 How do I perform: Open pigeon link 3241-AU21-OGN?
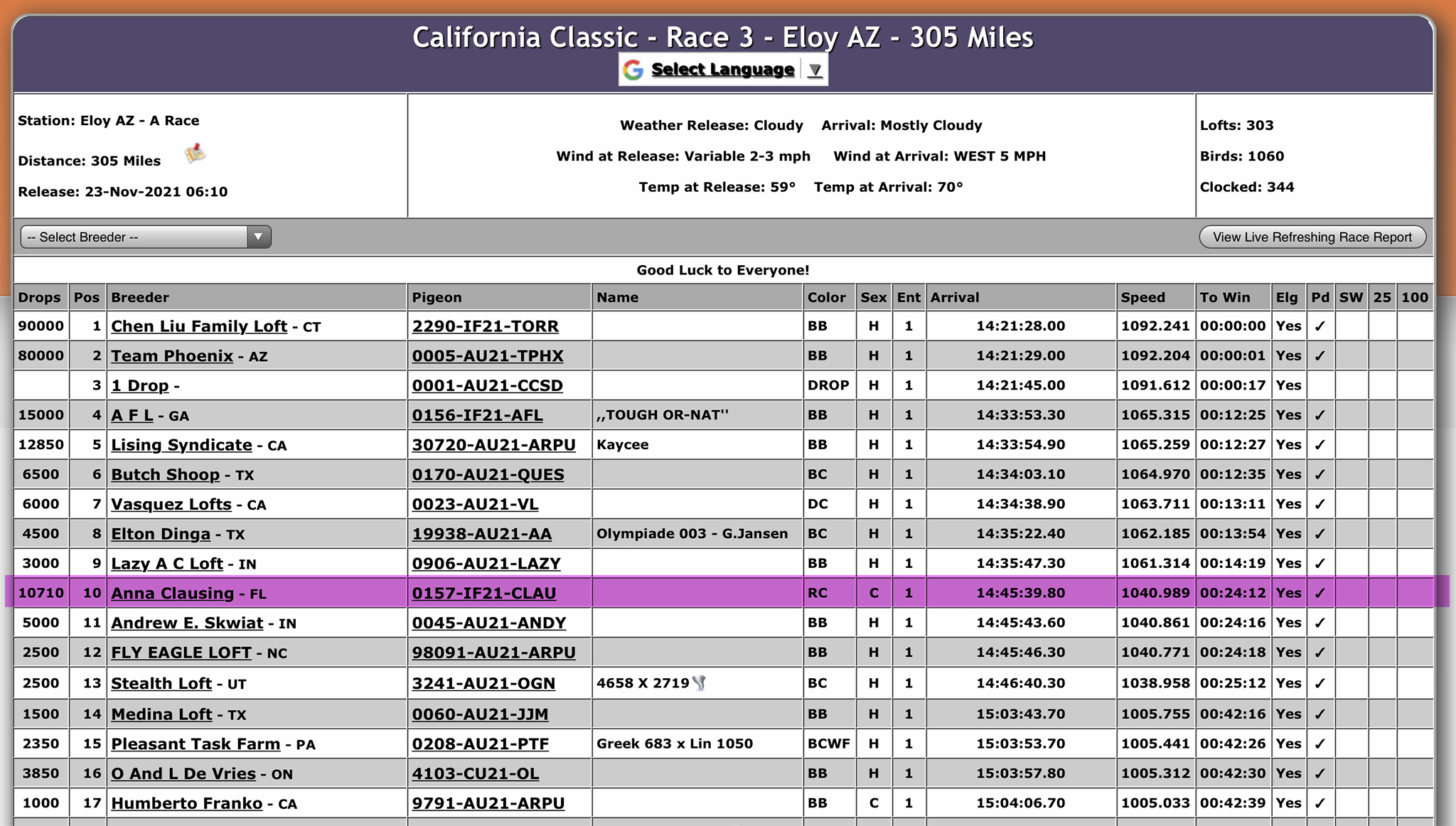click(x=483, y=683)
